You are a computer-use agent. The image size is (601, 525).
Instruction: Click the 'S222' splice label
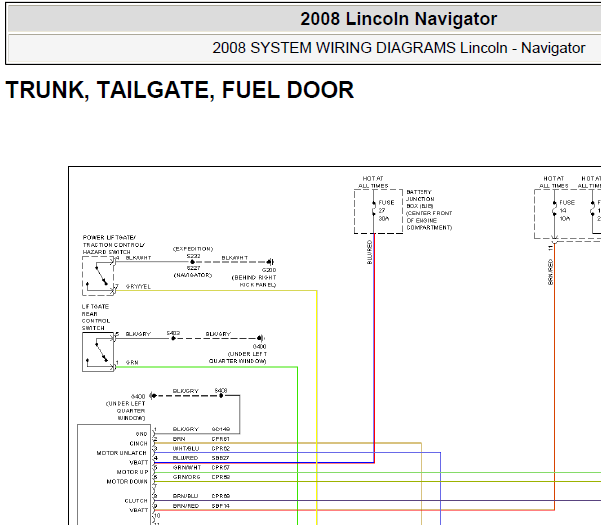[x=193, y=256]
